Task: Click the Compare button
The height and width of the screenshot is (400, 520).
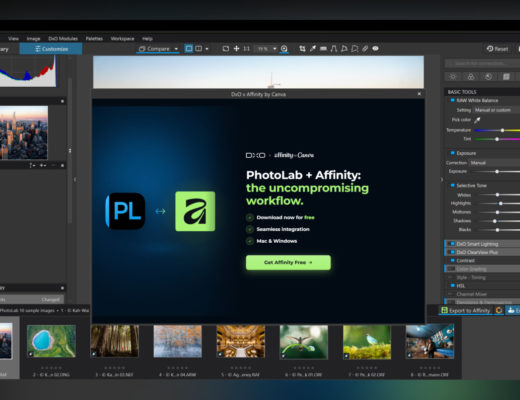Action: (154, 49)
